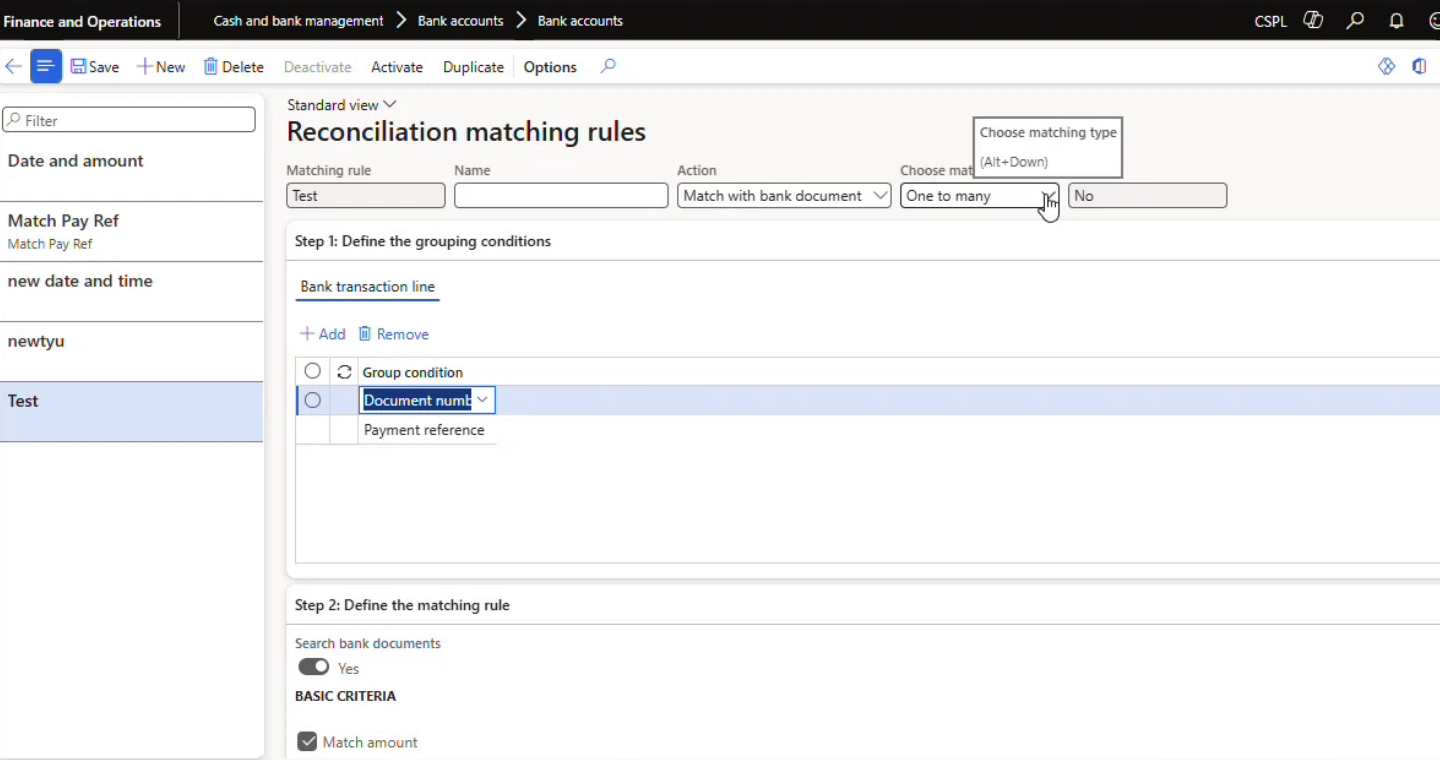Select all rows via the grid header circle
Viewport: 1440px width, 760px height.
(x=313, y=371)
